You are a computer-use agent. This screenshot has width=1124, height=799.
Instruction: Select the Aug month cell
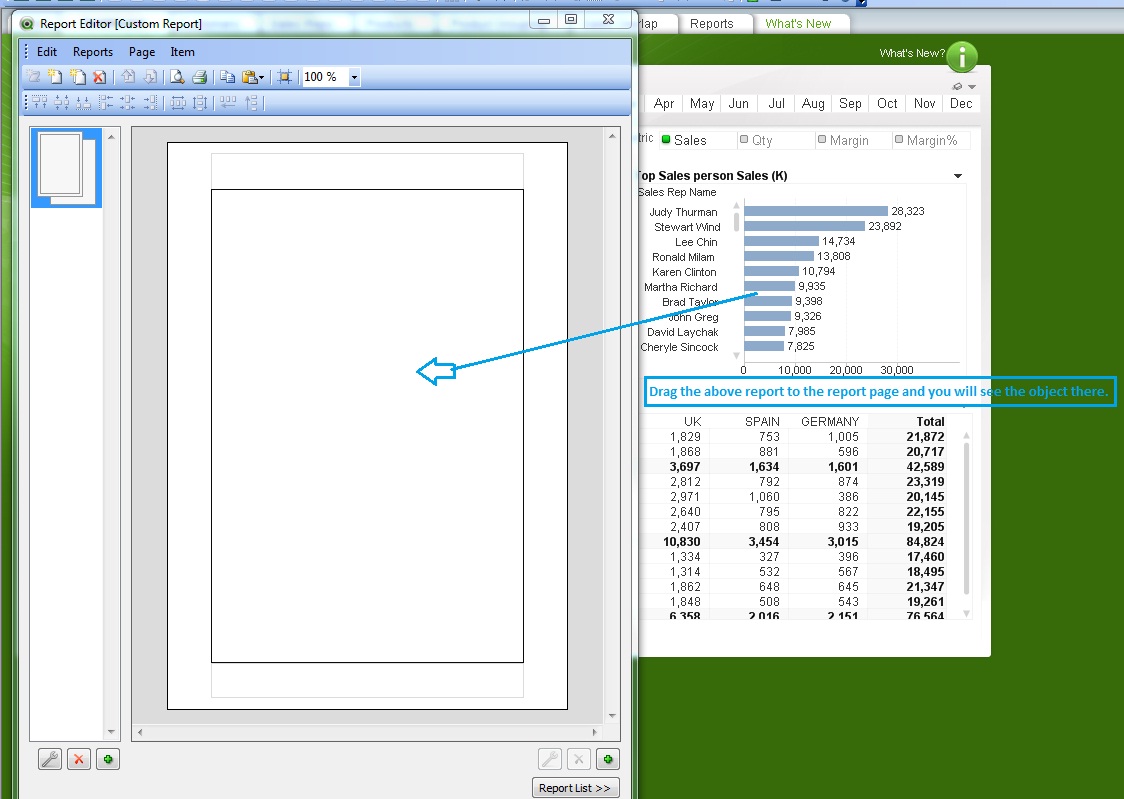(x=813, y=104)
